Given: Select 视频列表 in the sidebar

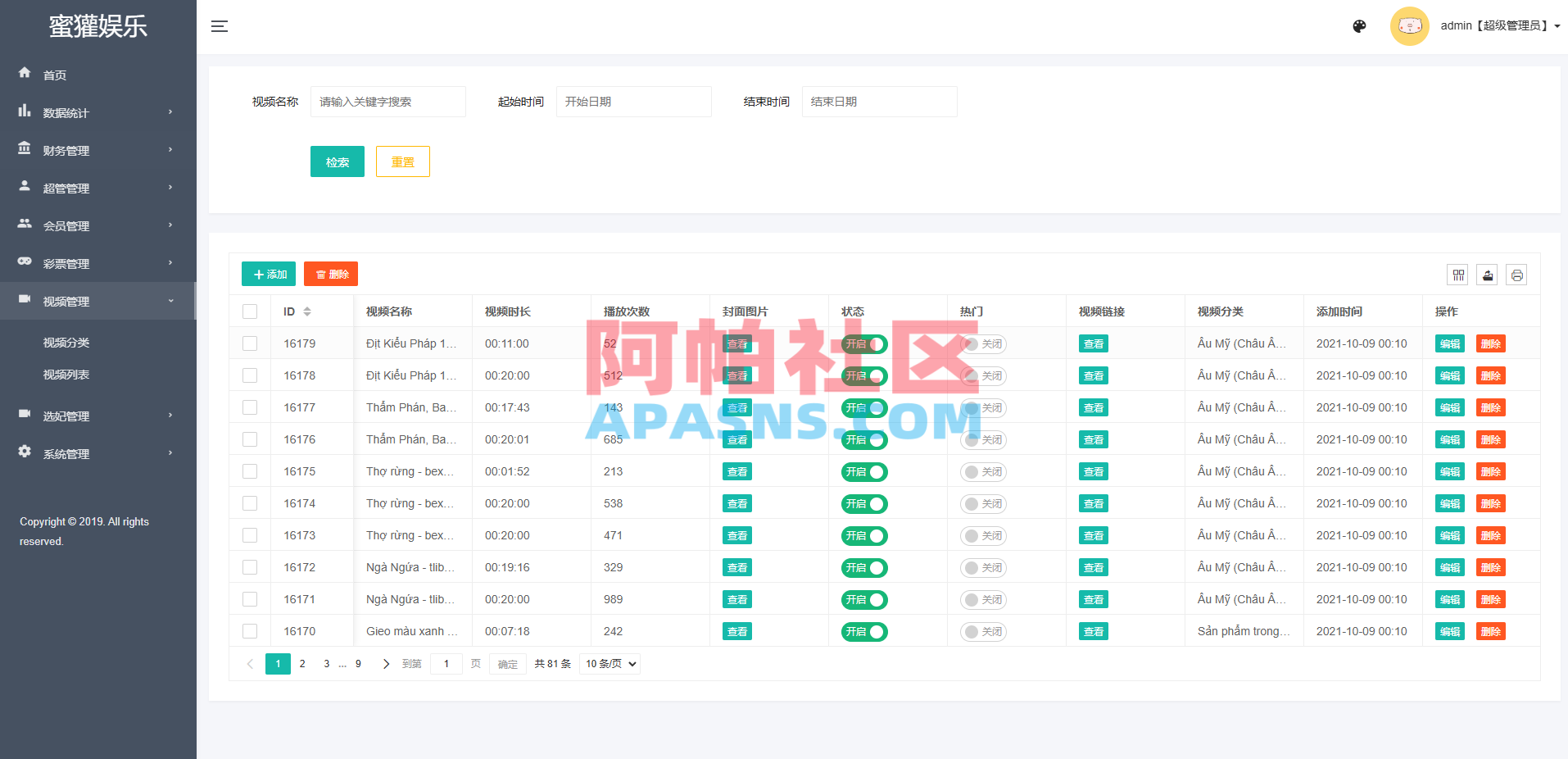Looking at the screenshot, I should coord(66,375).
